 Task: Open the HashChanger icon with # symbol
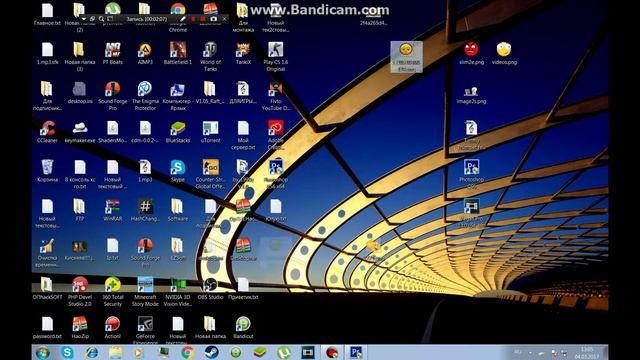tap(145, 210)
